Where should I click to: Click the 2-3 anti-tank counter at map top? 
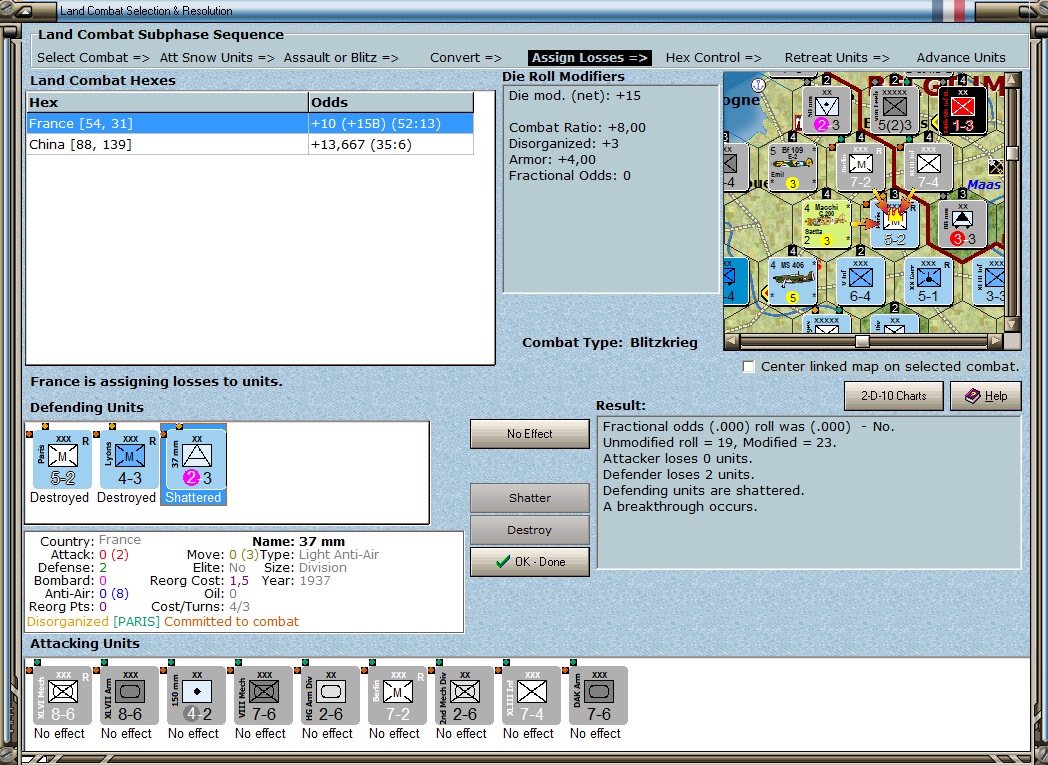pos(826,110)
